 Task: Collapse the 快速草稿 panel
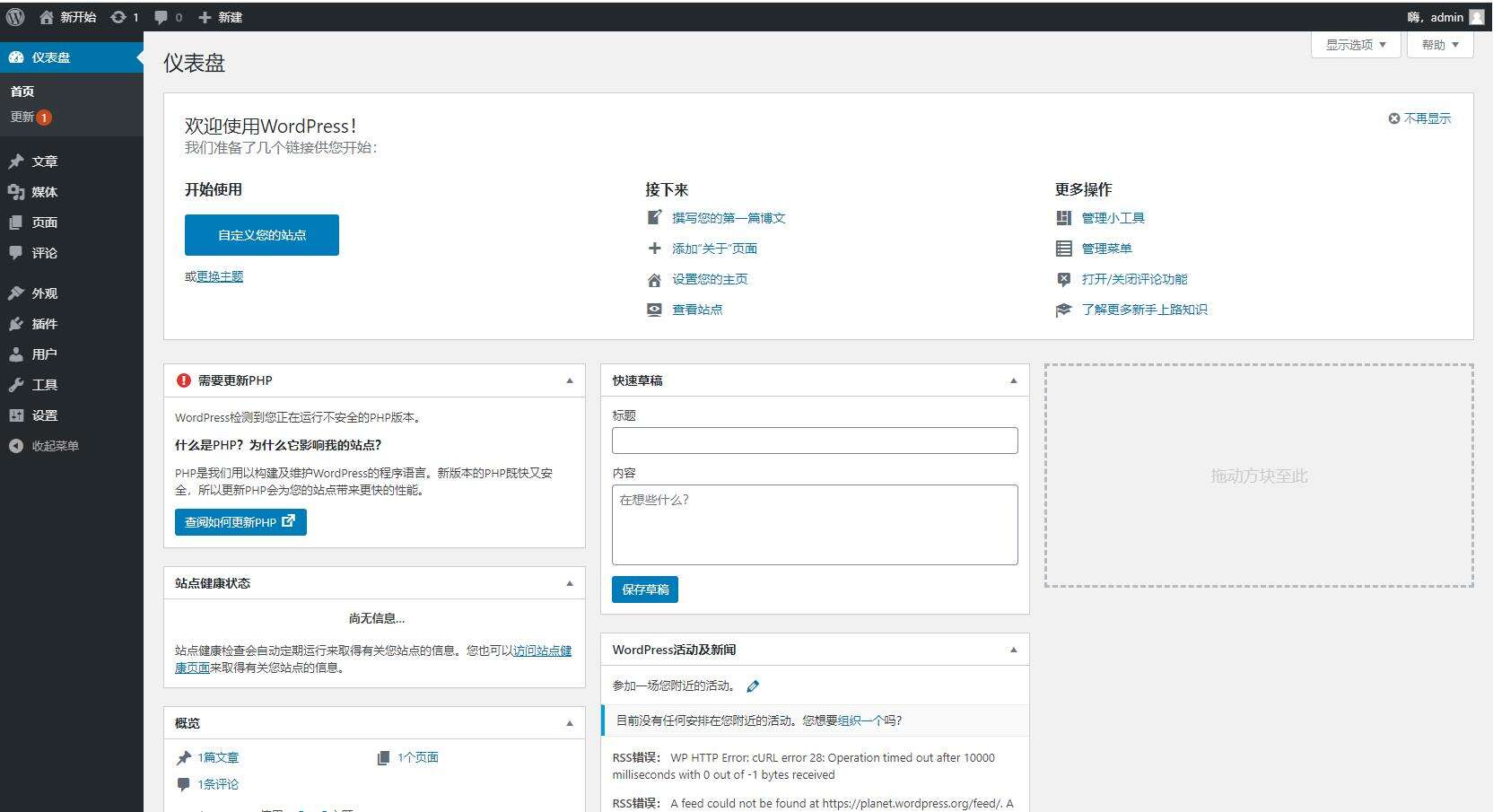[x=1014, y=380]
